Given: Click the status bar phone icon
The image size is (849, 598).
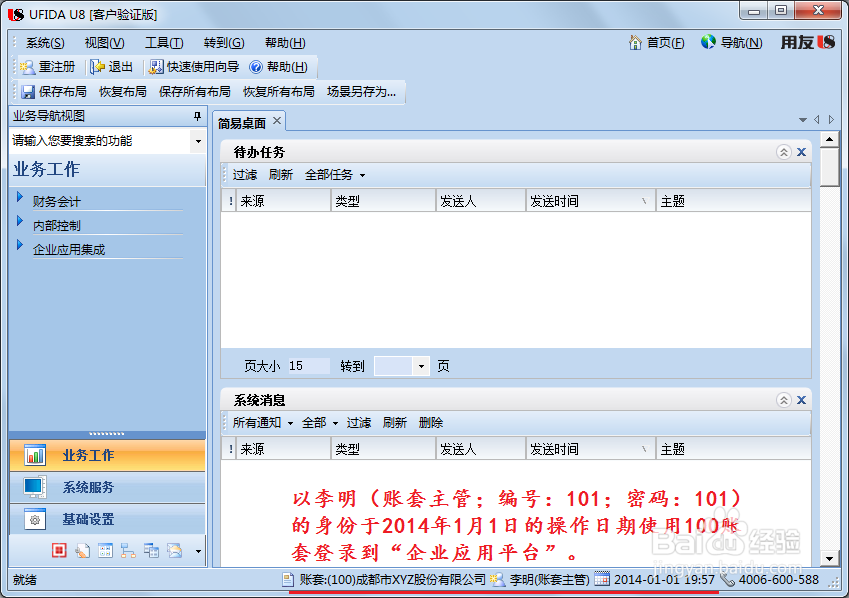Looking at the screenshot, I should tap(727, 580).
